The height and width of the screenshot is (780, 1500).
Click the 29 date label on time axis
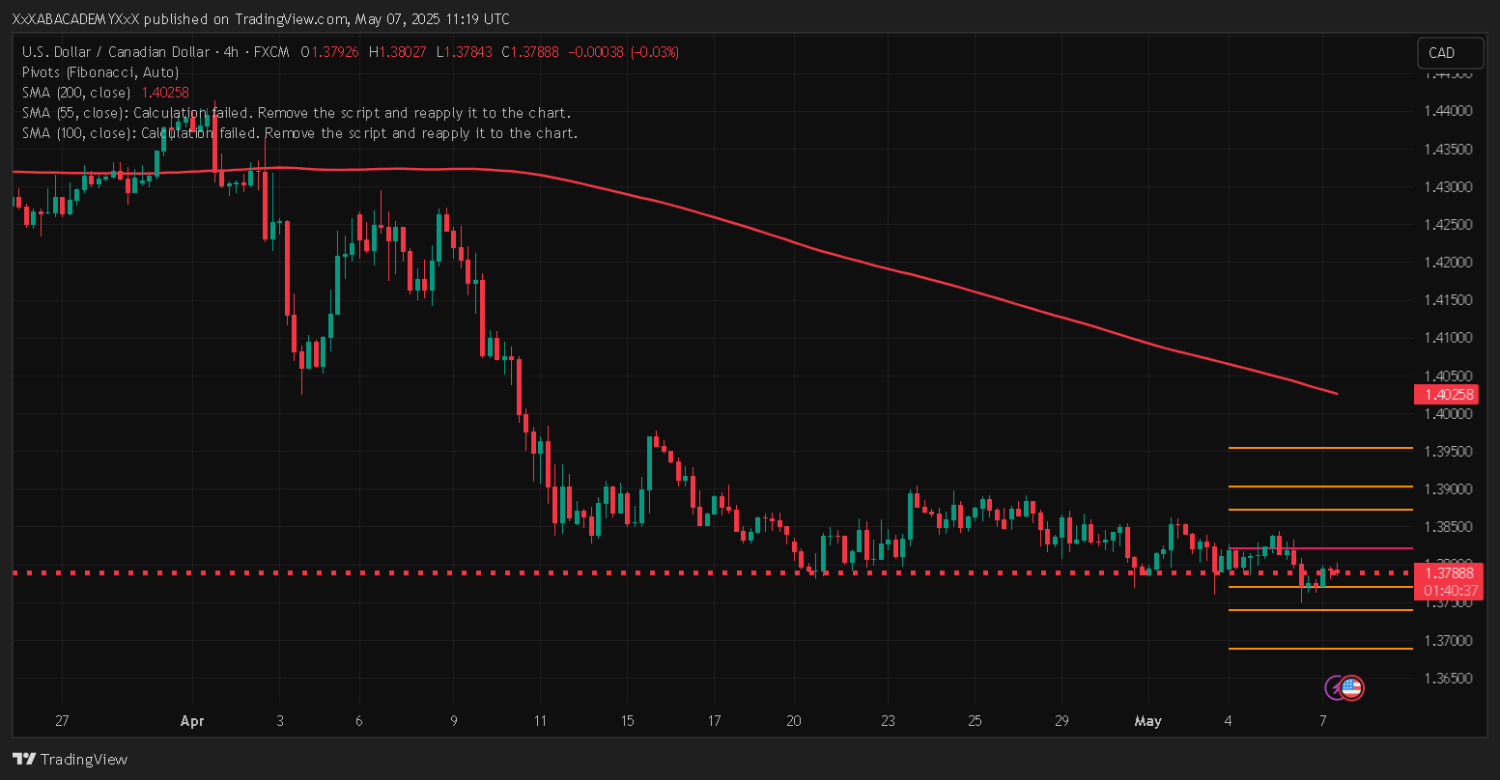pos(1061,720)
